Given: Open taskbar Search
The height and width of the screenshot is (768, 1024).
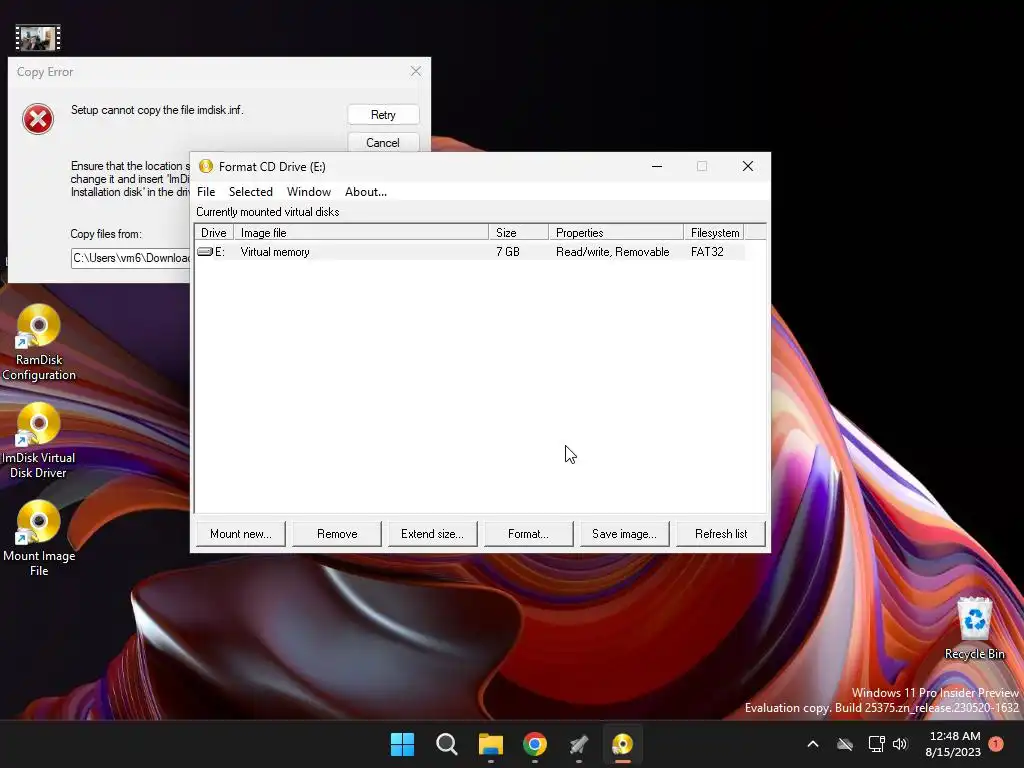Looking at the screenshot, I should click(447, 744).
